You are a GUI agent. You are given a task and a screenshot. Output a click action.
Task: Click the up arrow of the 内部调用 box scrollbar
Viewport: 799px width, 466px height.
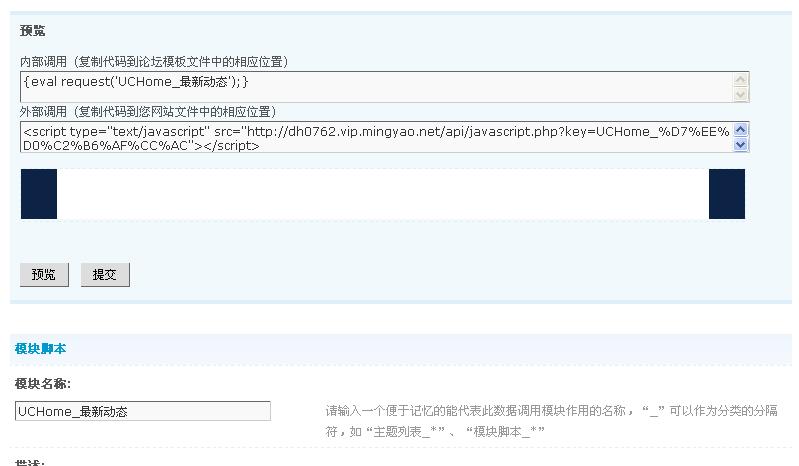tap(740, 79)
